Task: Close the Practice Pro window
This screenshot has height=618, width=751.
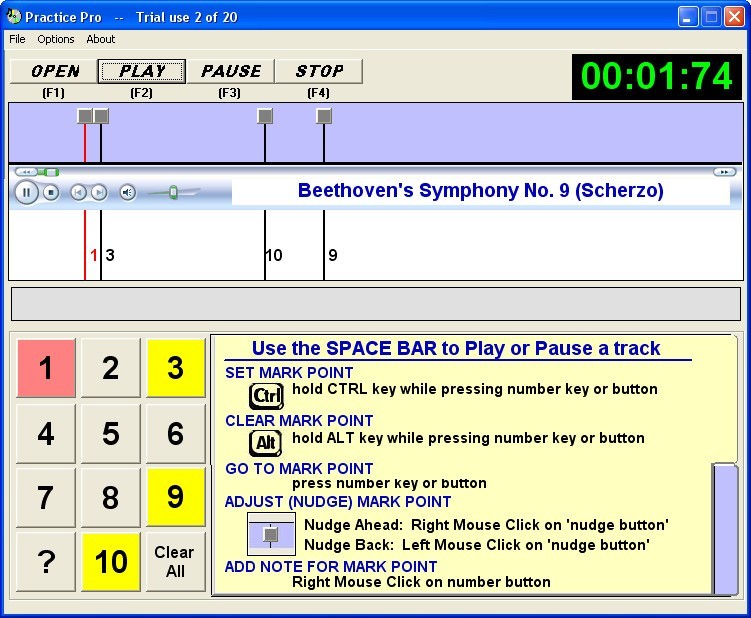Action: [734, 17]
